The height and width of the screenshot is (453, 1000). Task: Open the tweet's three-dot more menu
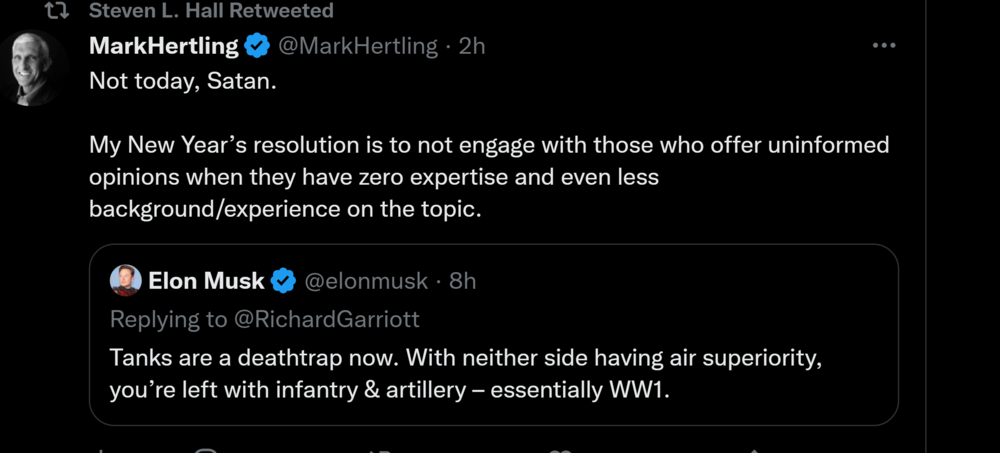pos(884,46)
